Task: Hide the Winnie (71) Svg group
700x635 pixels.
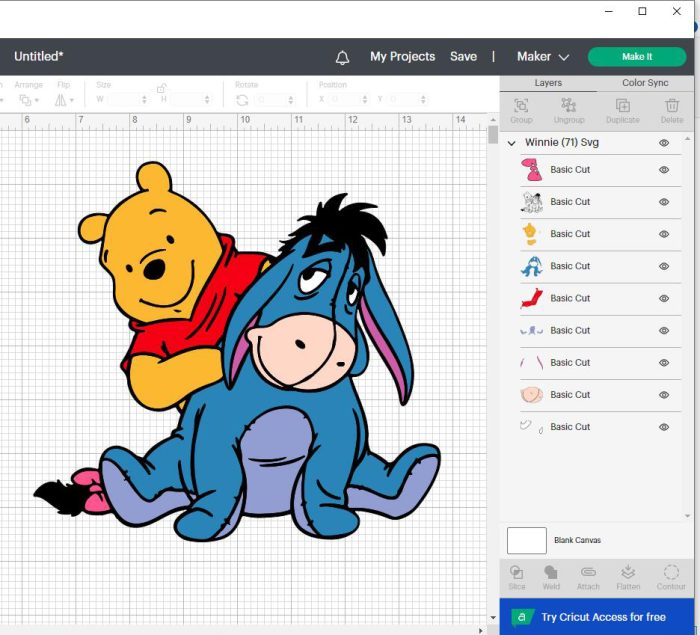Action: point(664,143)
